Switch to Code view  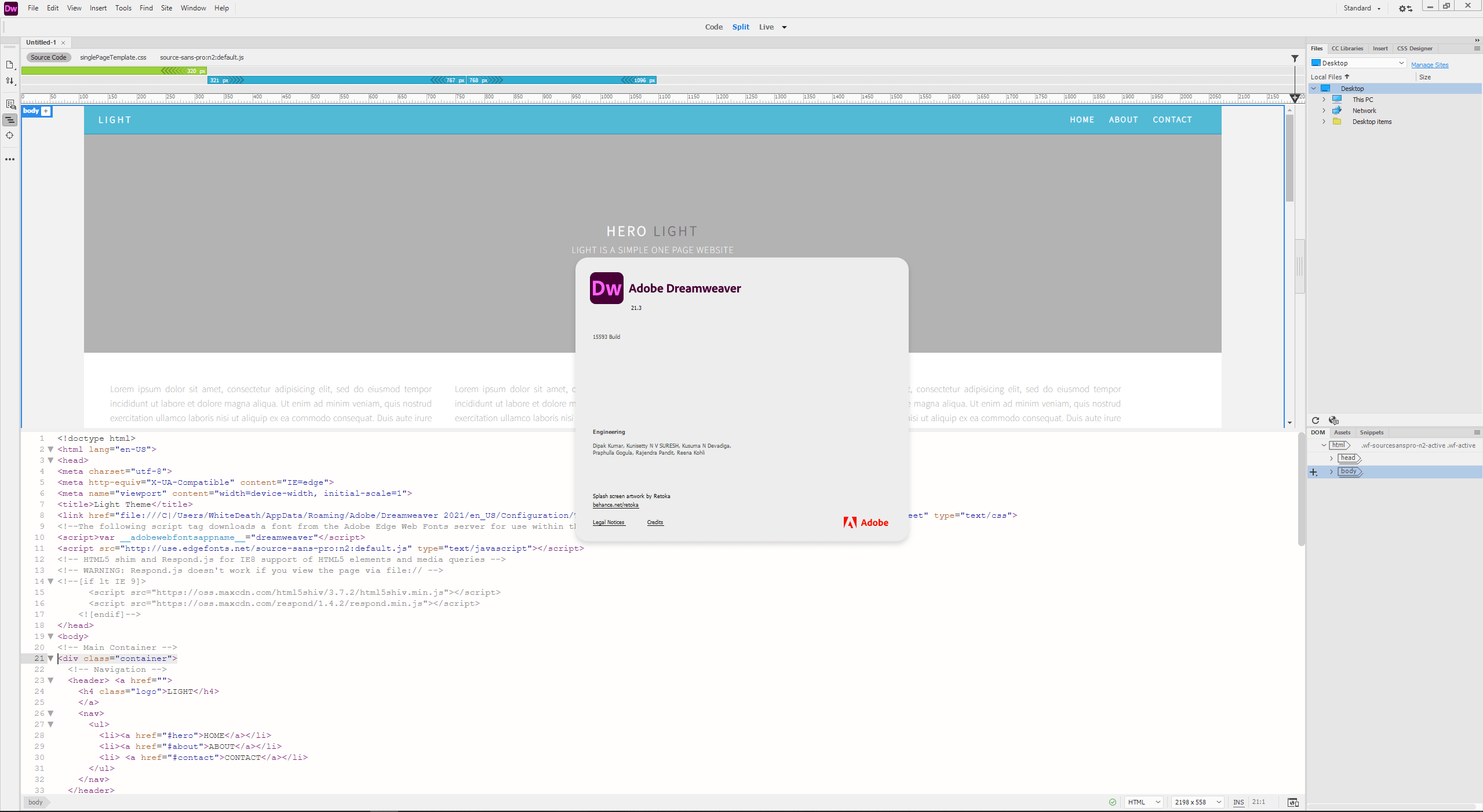tap(713, 27)
